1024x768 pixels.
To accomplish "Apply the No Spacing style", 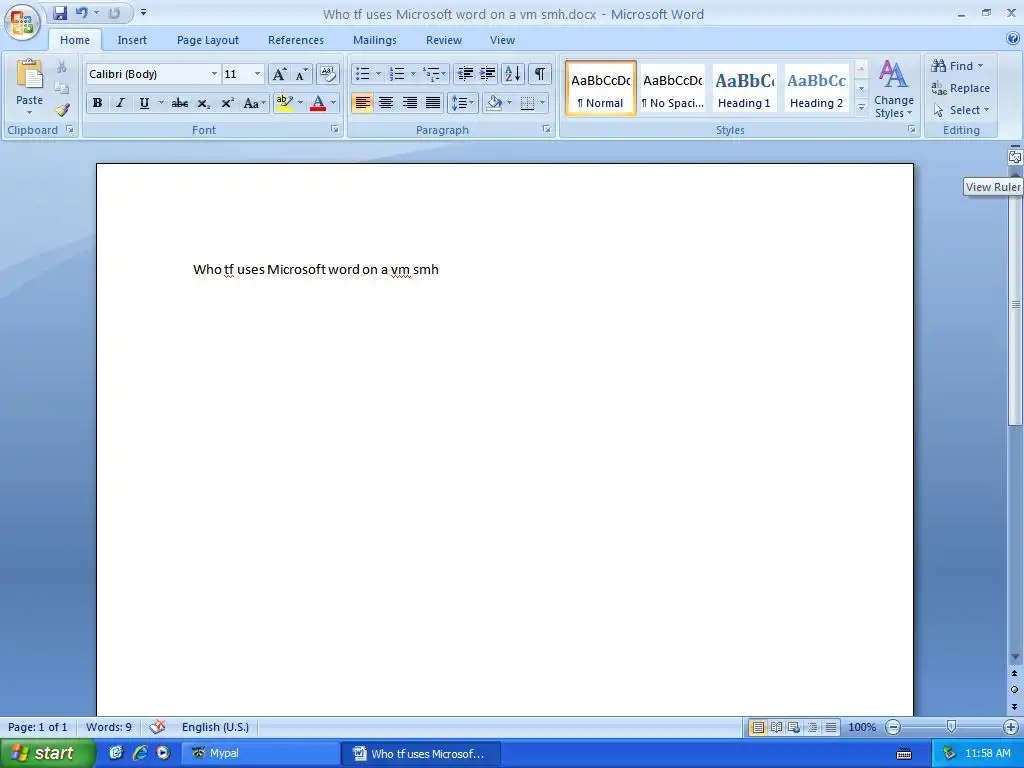I will (673, 89).
